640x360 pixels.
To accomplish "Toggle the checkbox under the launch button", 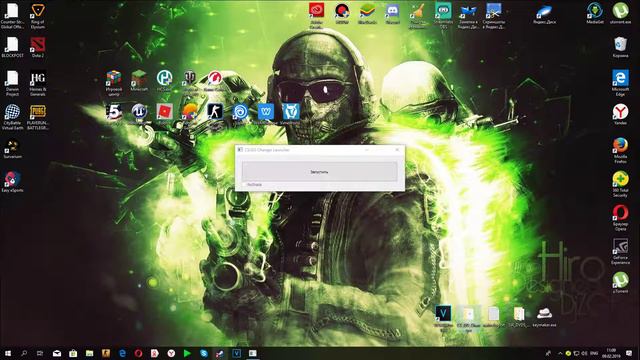I will [244, 185].
